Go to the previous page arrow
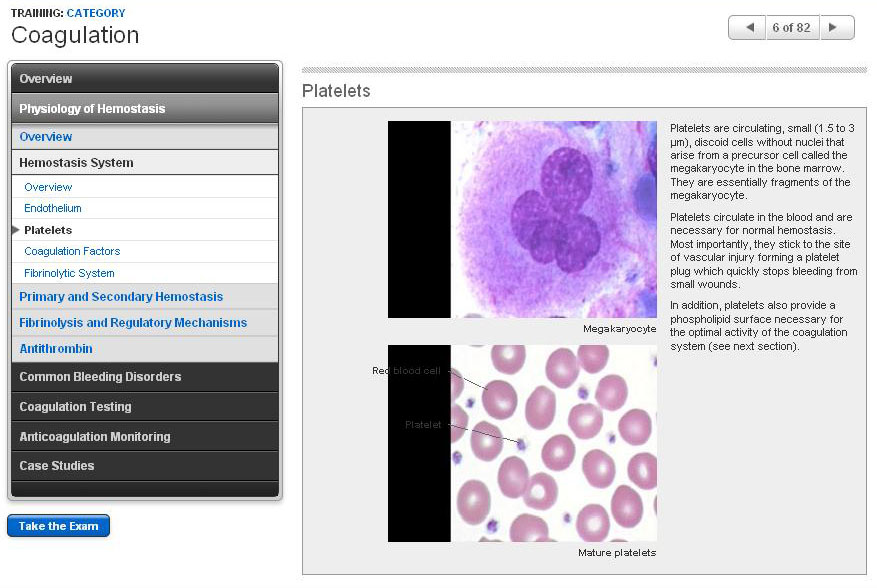877x588 pixels. click(x=746, y=28)
